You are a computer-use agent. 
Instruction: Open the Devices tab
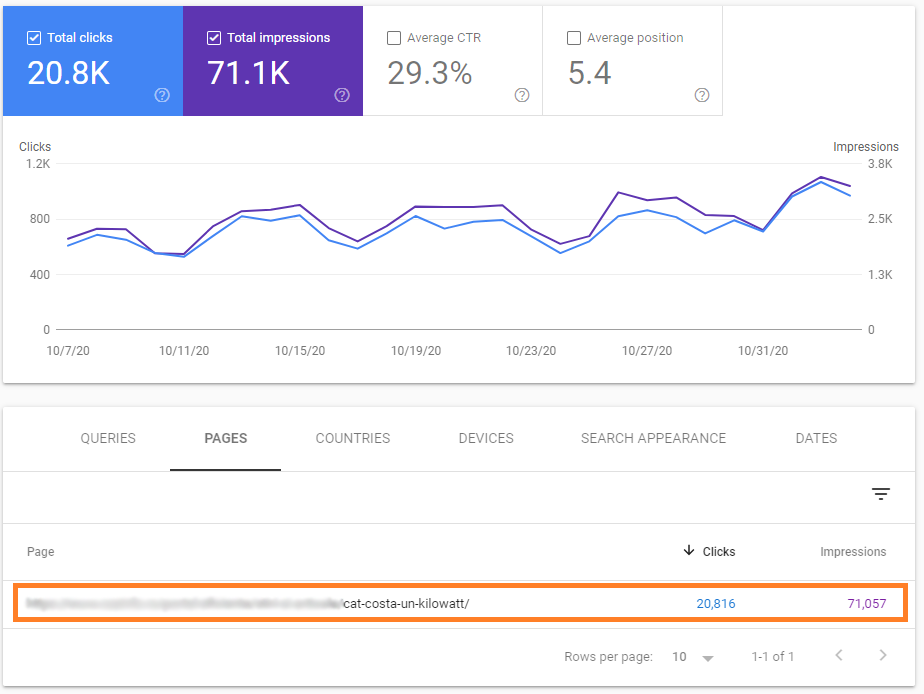pos(486,438)
